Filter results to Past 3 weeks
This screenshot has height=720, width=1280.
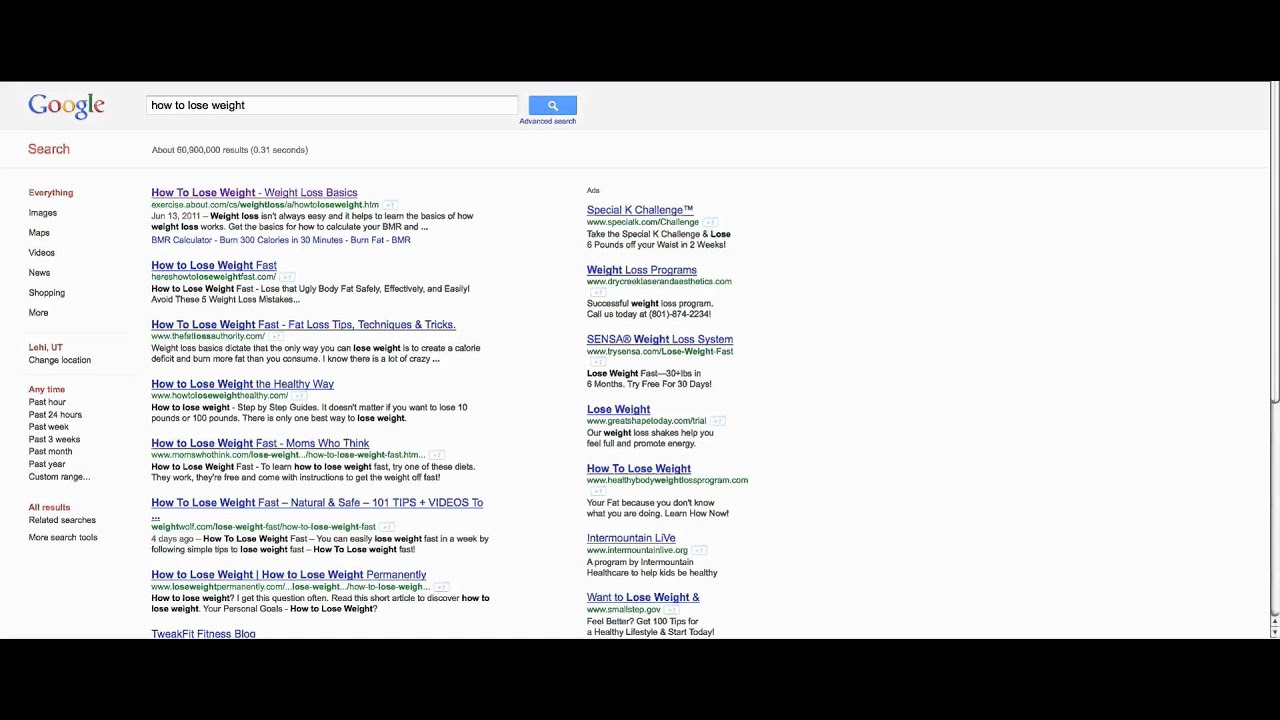[54, 439]
